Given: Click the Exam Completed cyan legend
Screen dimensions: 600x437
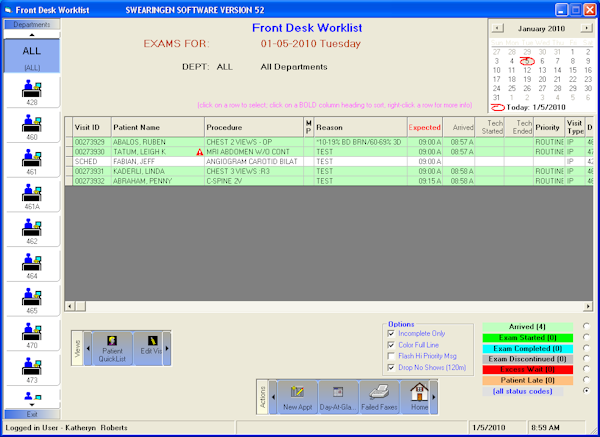Looking at the screenshot, I should [x=527, y=349].
